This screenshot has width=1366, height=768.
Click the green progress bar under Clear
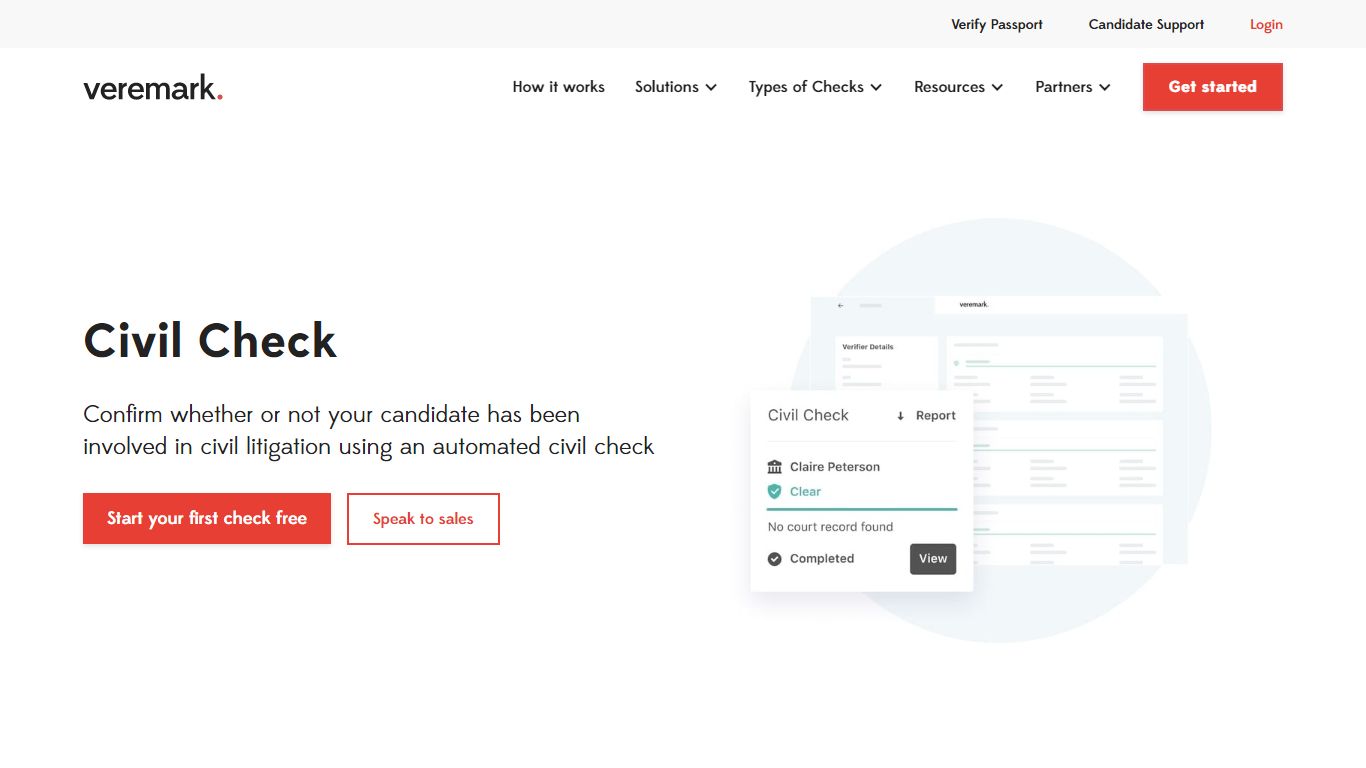click(x=862, y=509)
